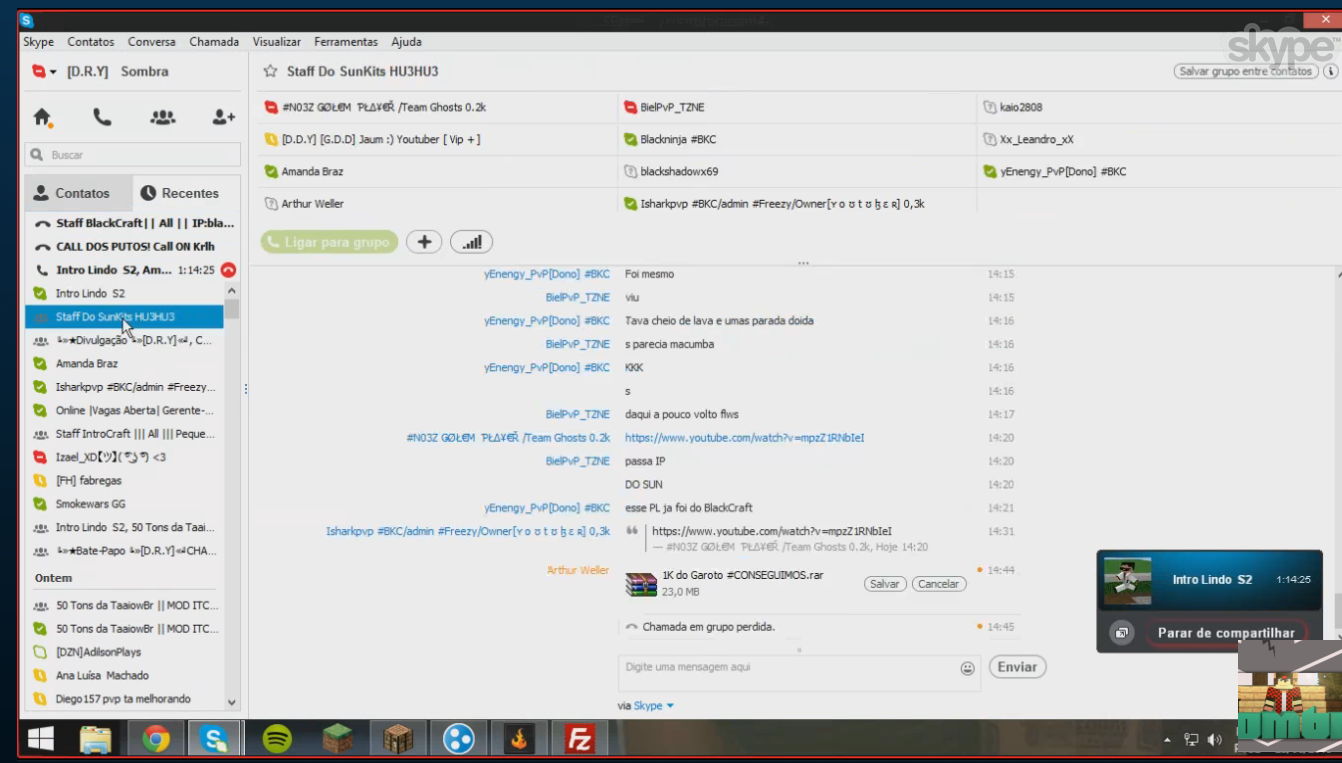The height and width of the screenshot is (763, 1342).
Task: Open Spotify from taskbar
Action: [277, 739]
